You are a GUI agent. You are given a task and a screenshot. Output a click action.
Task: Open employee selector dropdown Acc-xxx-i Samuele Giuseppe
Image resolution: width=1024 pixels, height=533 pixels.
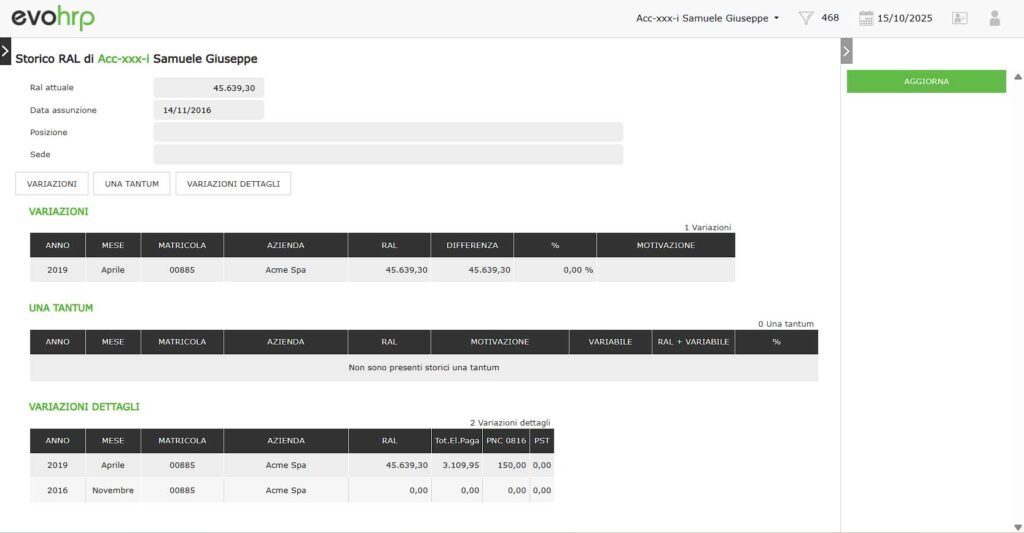[x=707, y=18]
